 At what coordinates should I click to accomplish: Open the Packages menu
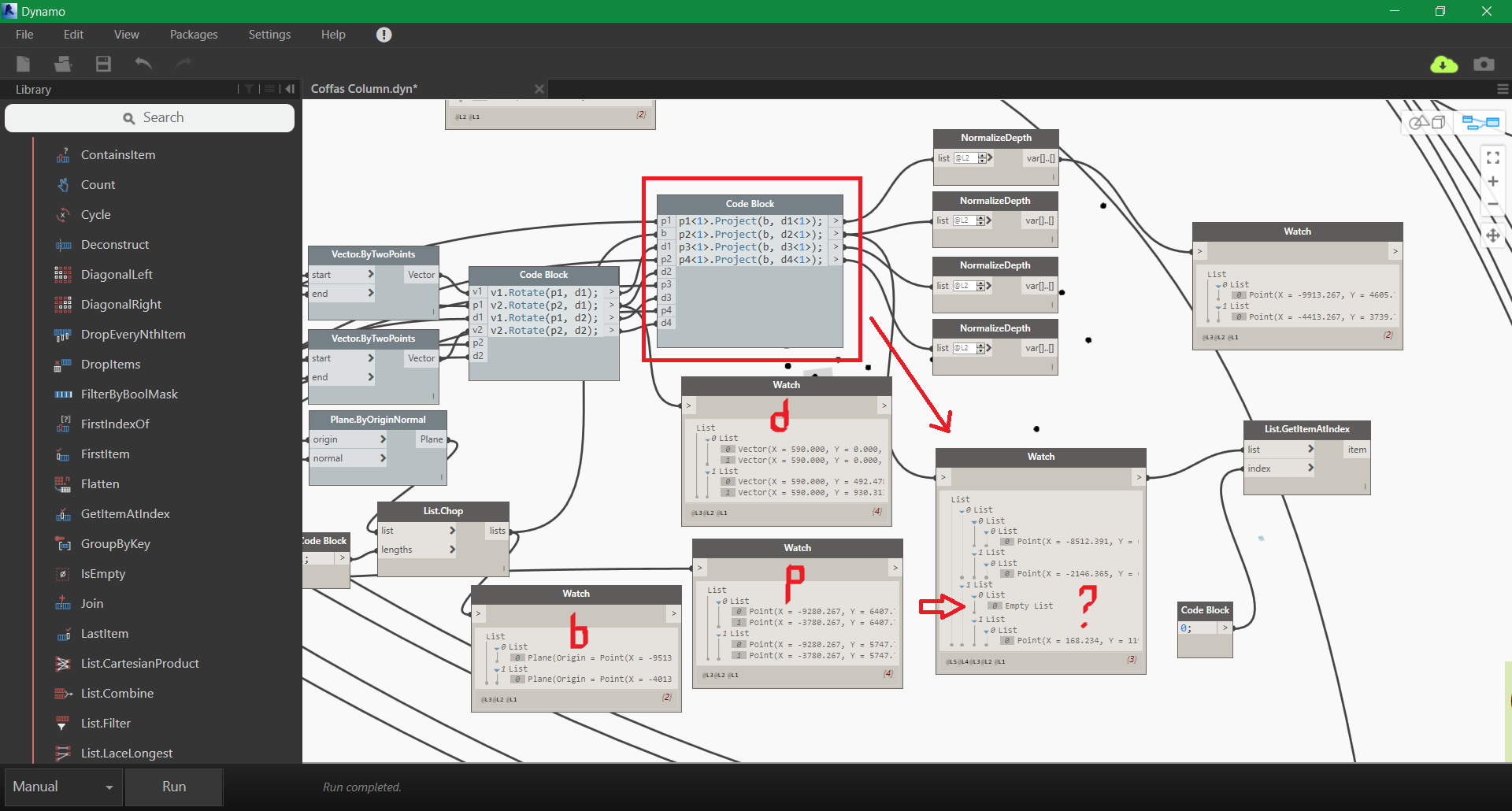pyautogui.click(x=194, y=35)
